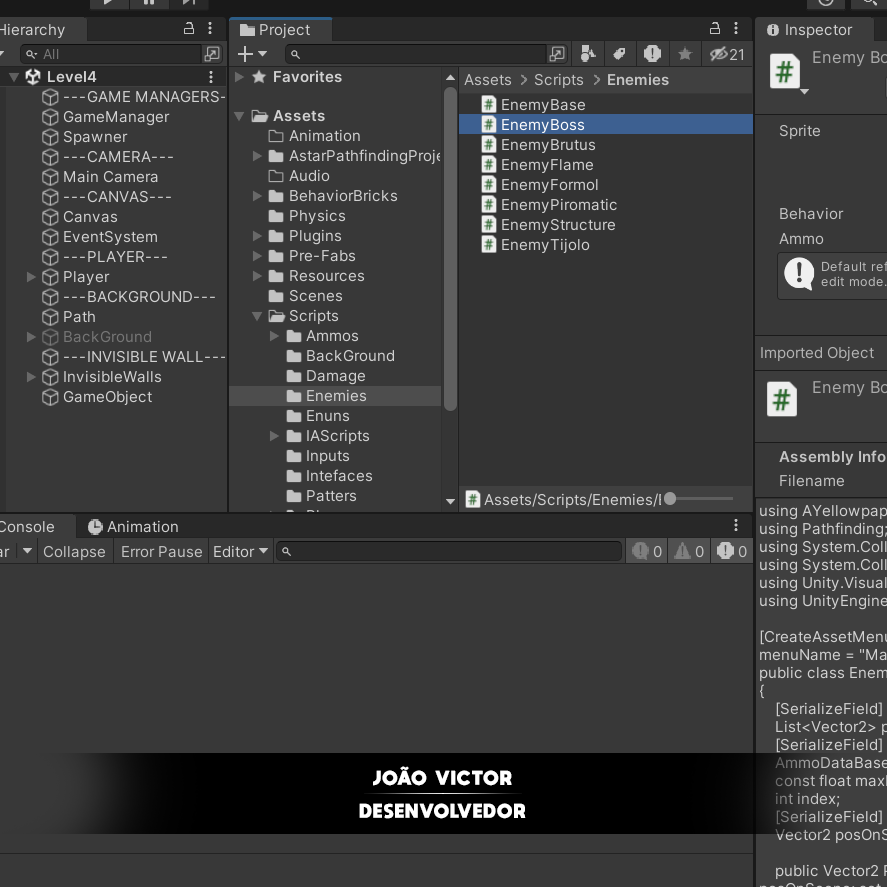Collapse the Level4 scene

(x=14, y=77)
